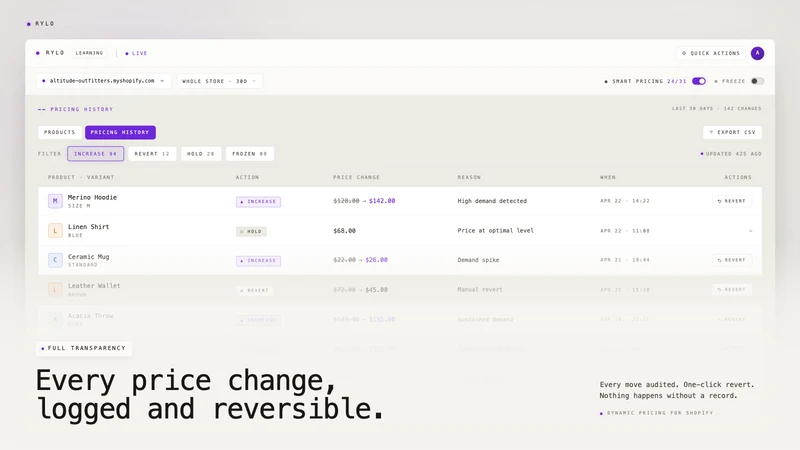
Task: Click the APR 22 · 14:22 timestamp
Action: click(625, 201)
